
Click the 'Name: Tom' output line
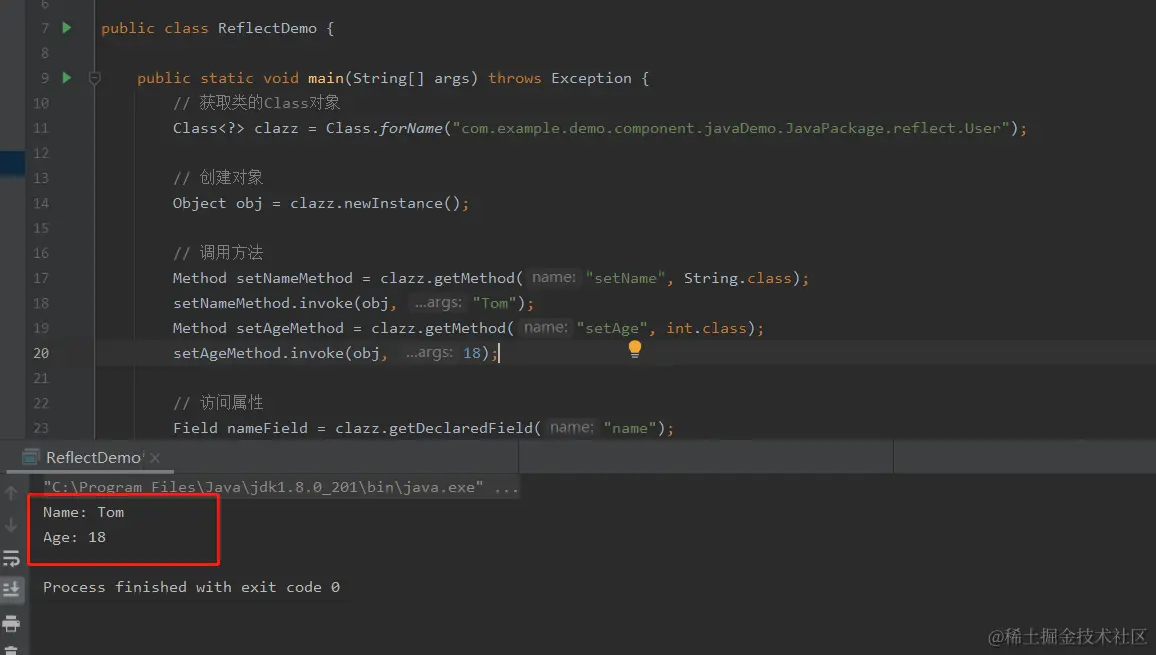(x=83, y=512)
